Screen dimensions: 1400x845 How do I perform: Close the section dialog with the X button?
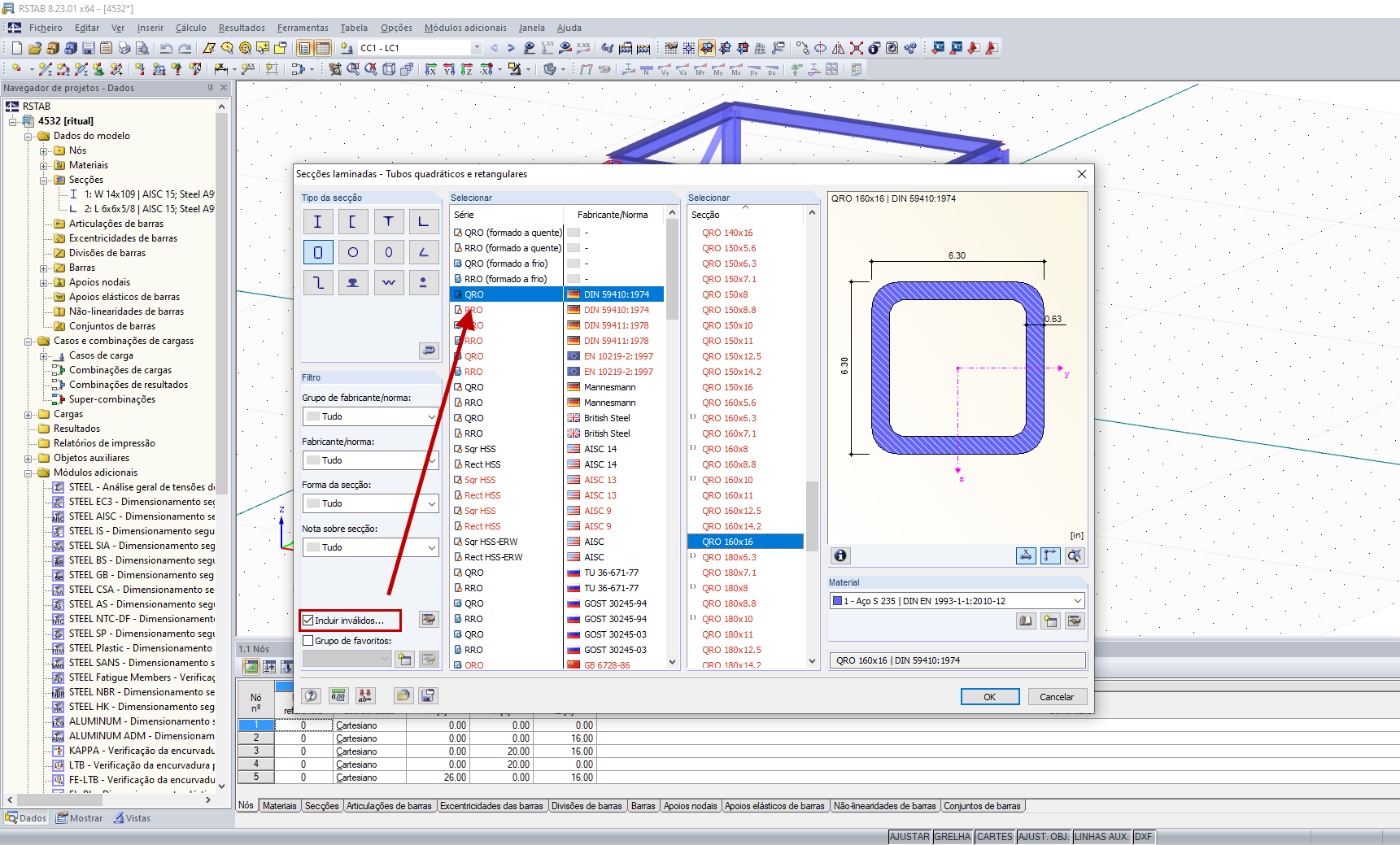pyautogui.click(x=1081, y=174)
